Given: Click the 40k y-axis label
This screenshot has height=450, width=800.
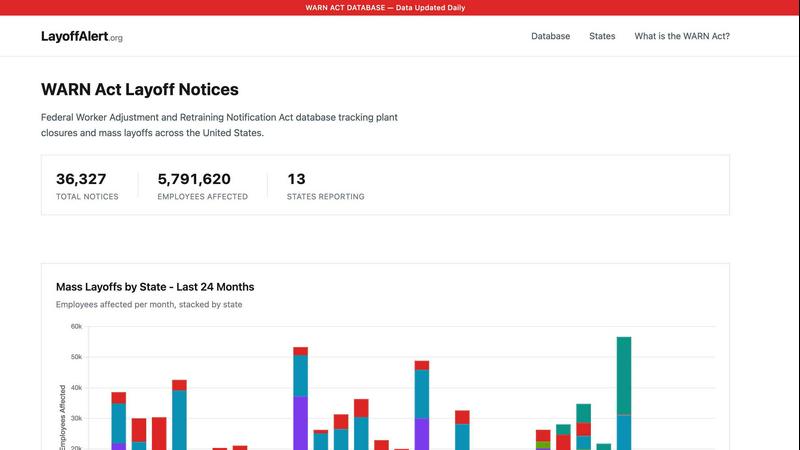Looking at the screenshot, I should click(x=76, y=388).
